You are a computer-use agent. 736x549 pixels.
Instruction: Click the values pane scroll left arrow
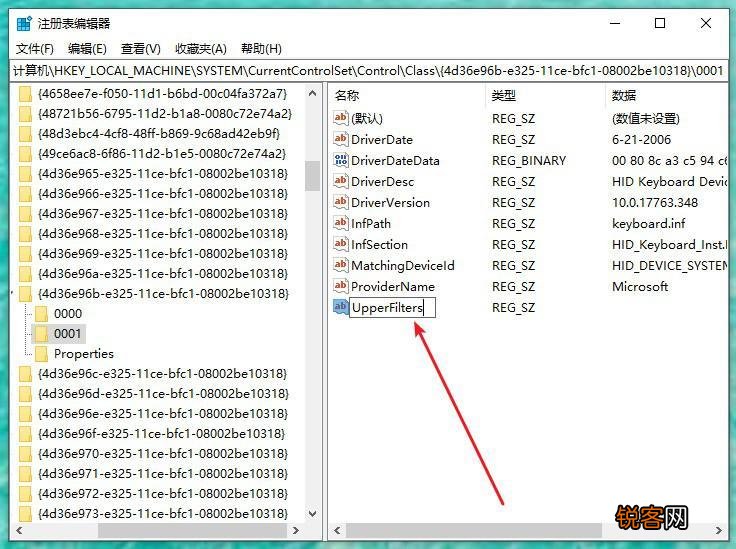coord(337,531)
